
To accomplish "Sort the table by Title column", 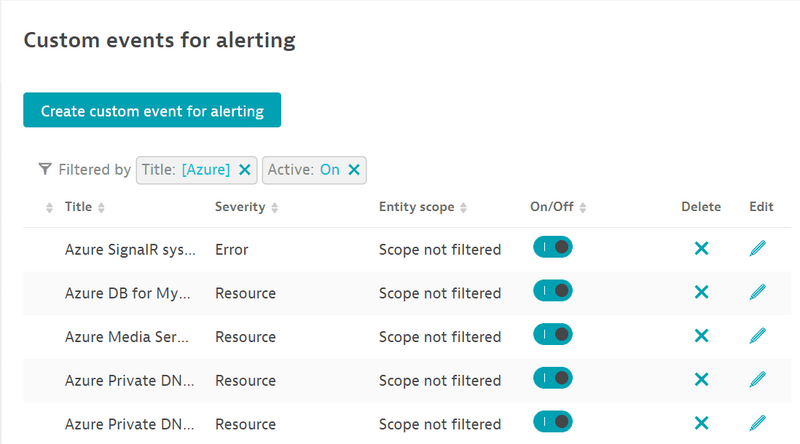I will (78, 207).
